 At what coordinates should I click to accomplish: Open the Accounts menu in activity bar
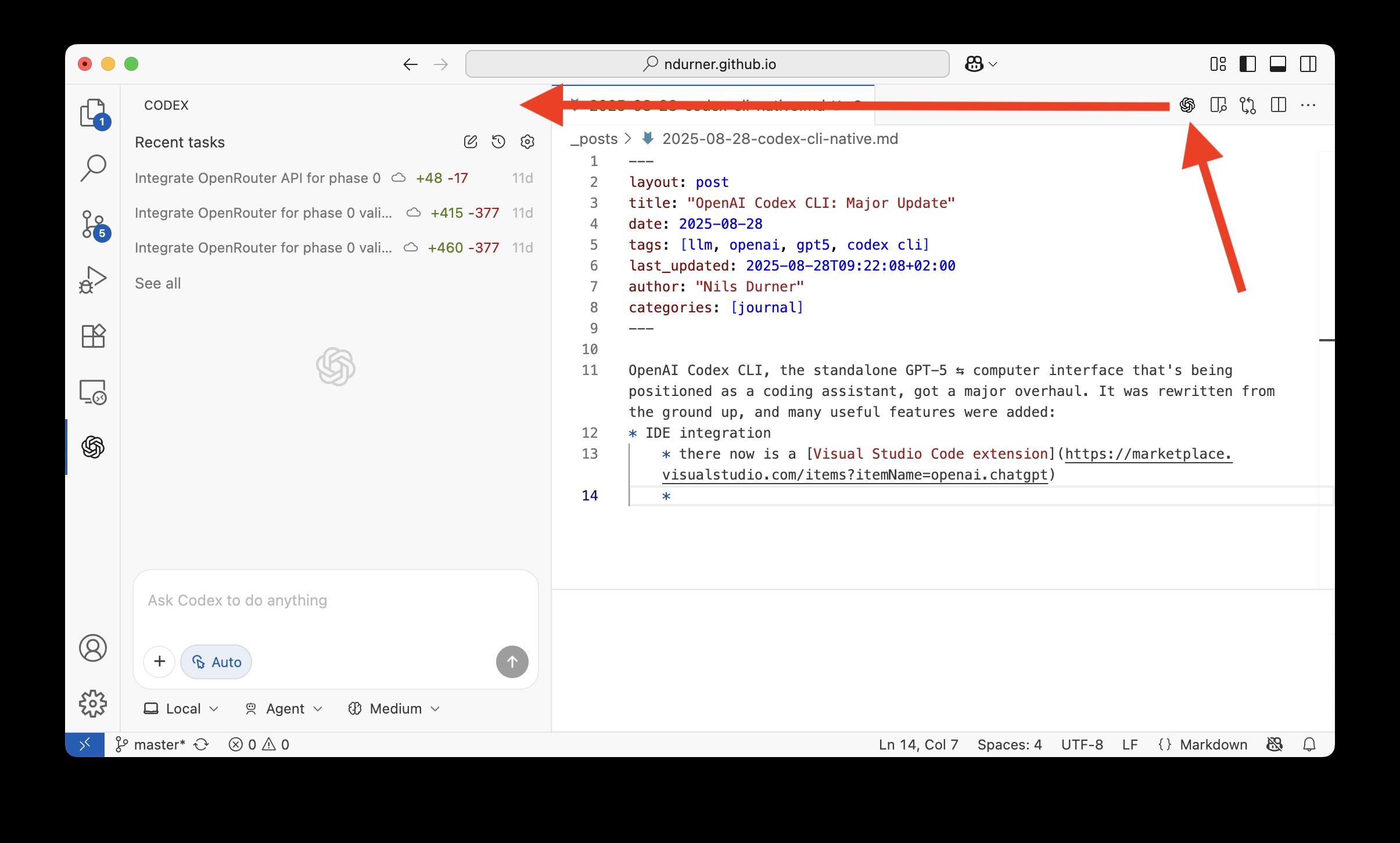point(93,648)
